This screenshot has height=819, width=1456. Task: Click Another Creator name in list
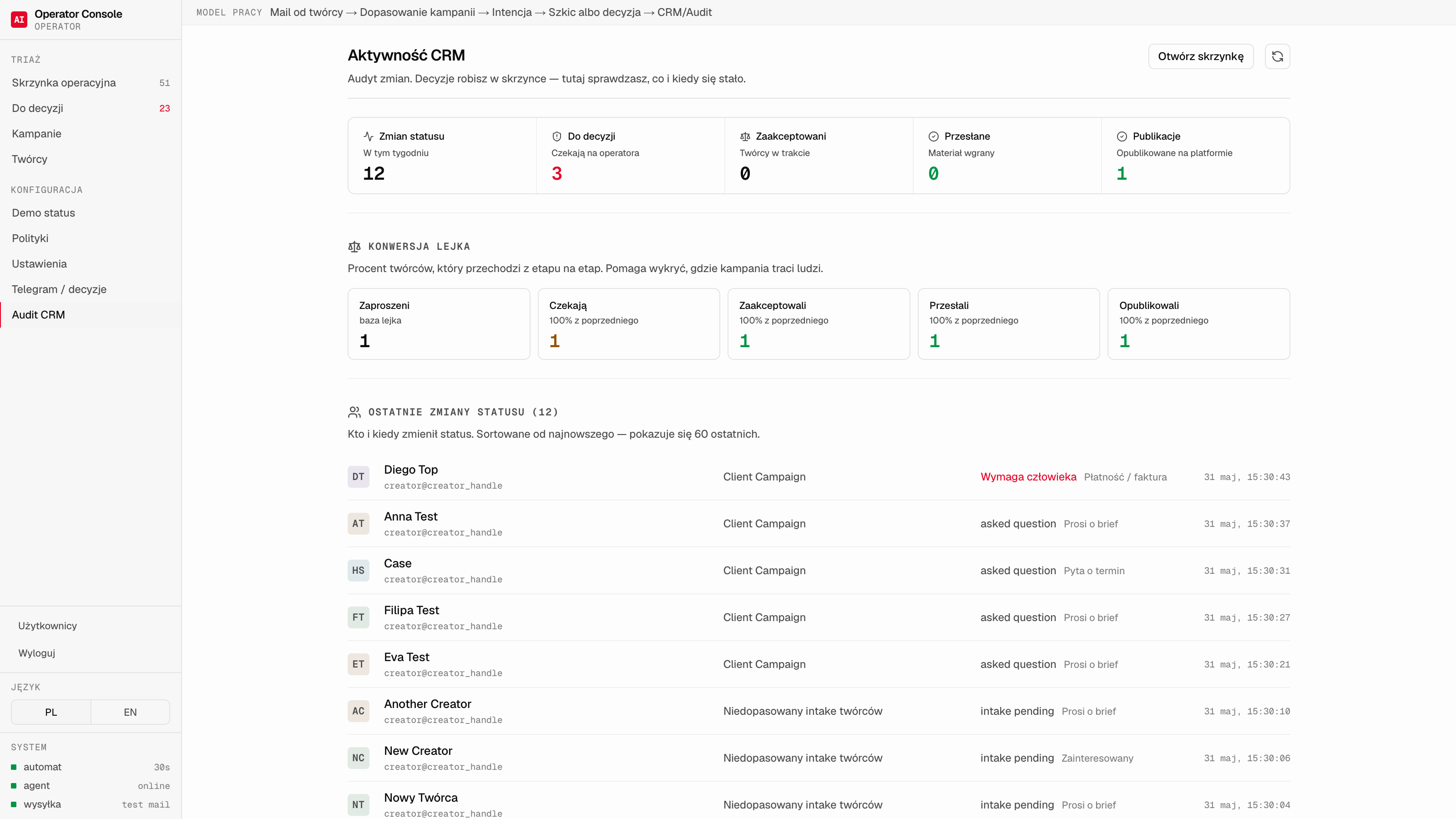[x=427, y=704]
